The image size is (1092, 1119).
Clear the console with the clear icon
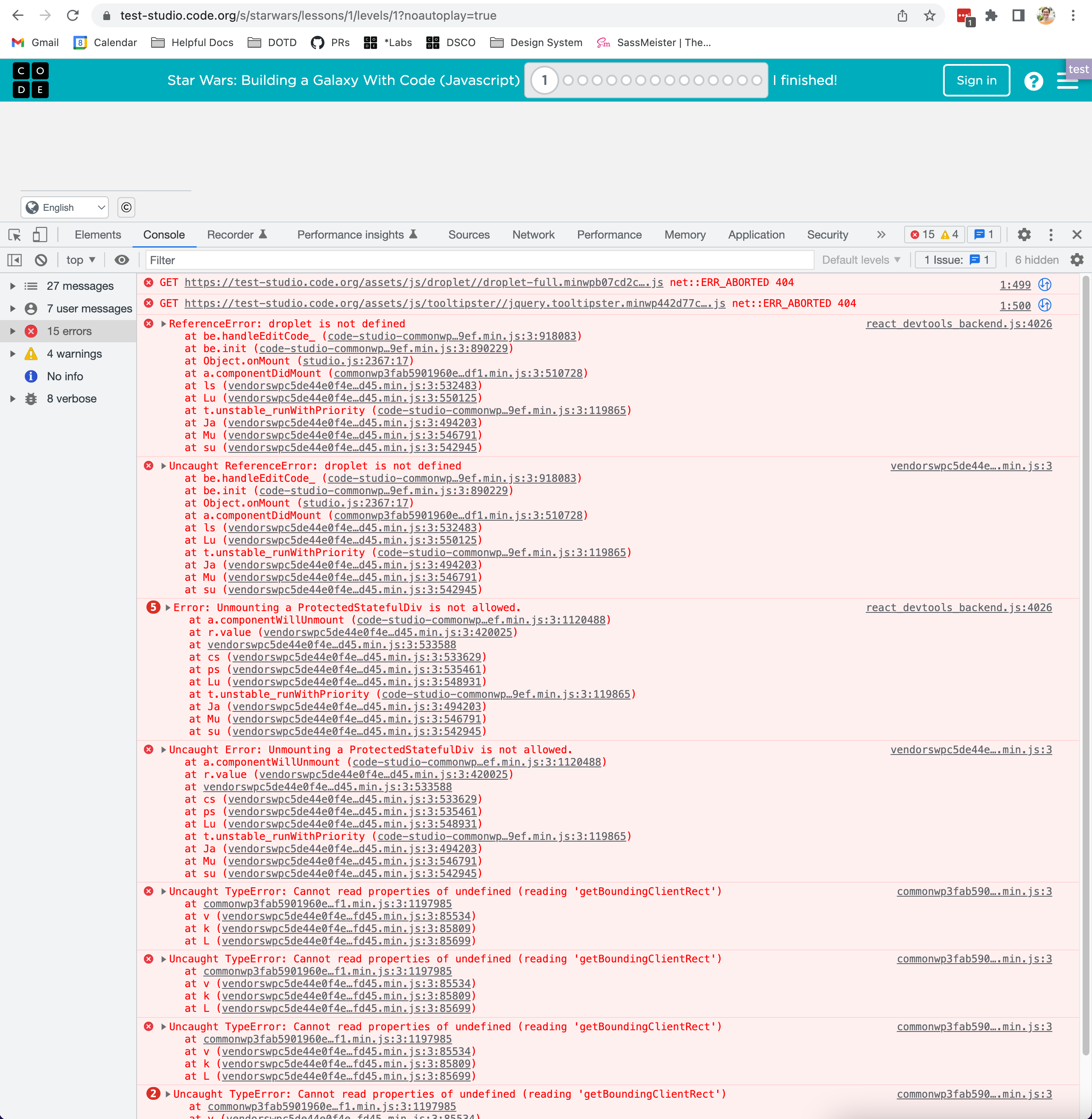[41, 260]
